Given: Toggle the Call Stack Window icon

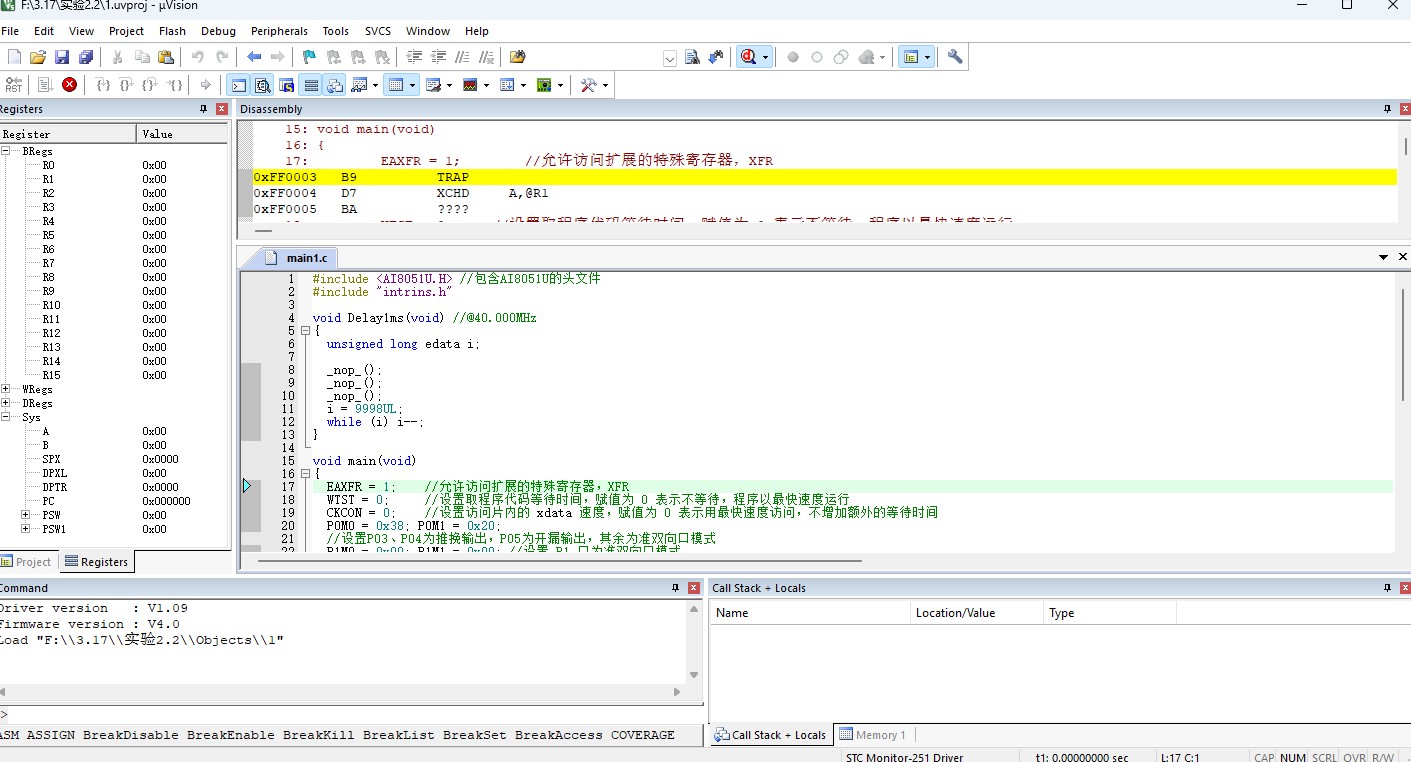Looking at the screenshot, I should (335, 85).
